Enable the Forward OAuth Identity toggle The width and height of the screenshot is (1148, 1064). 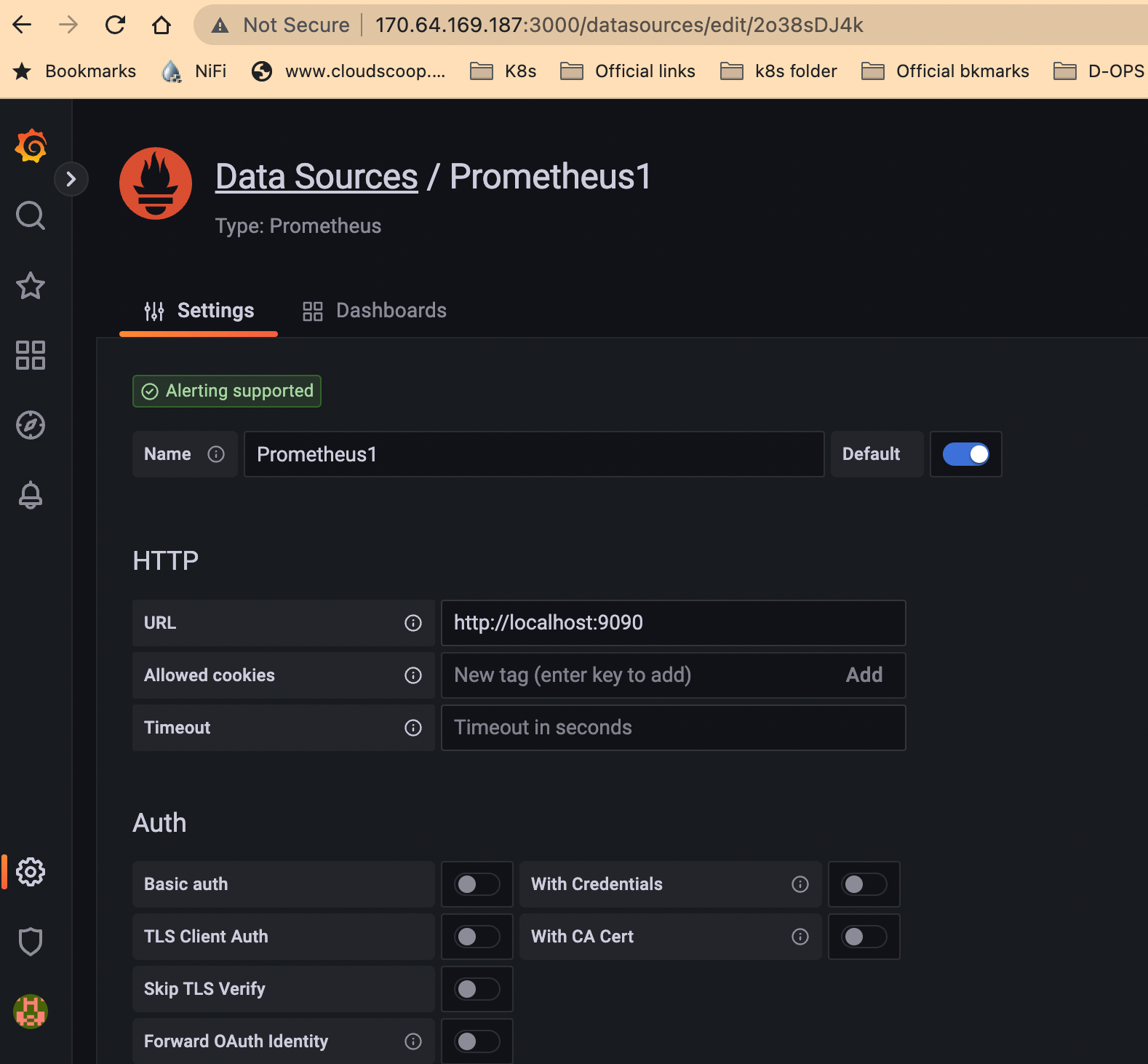coord(477,1041)
